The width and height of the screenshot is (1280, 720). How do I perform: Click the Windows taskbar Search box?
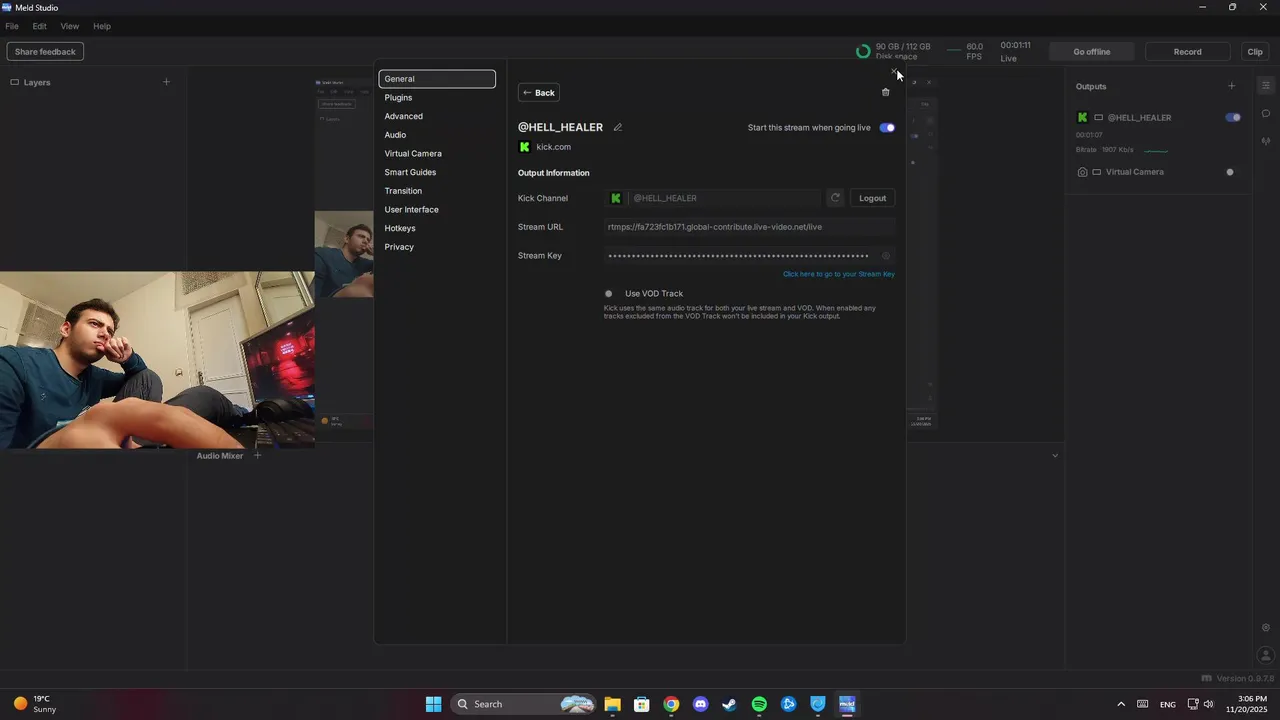523,704
